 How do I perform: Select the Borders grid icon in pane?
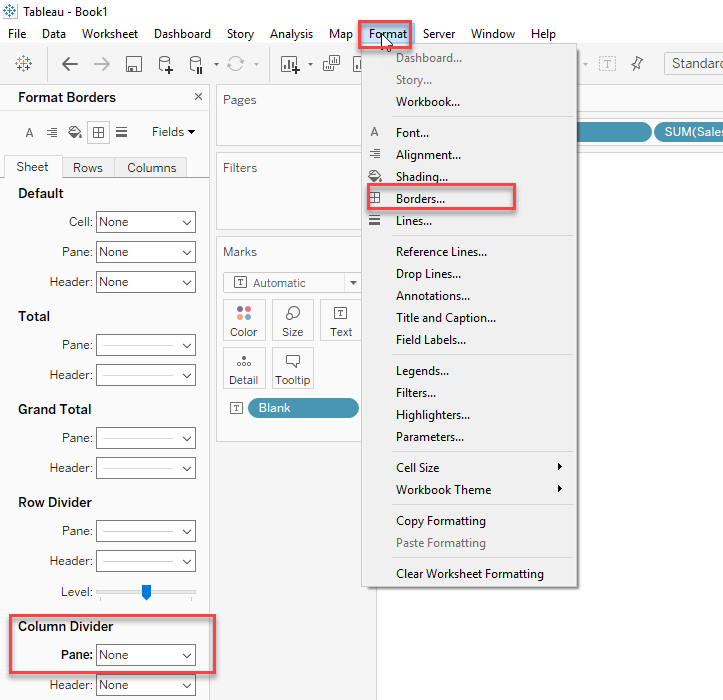[x=98, y=133]
